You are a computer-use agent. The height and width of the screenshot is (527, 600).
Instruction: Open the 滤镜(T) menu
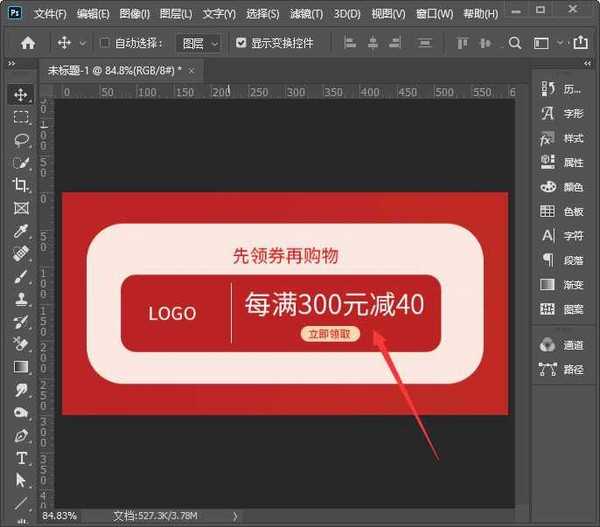[306, 14]
